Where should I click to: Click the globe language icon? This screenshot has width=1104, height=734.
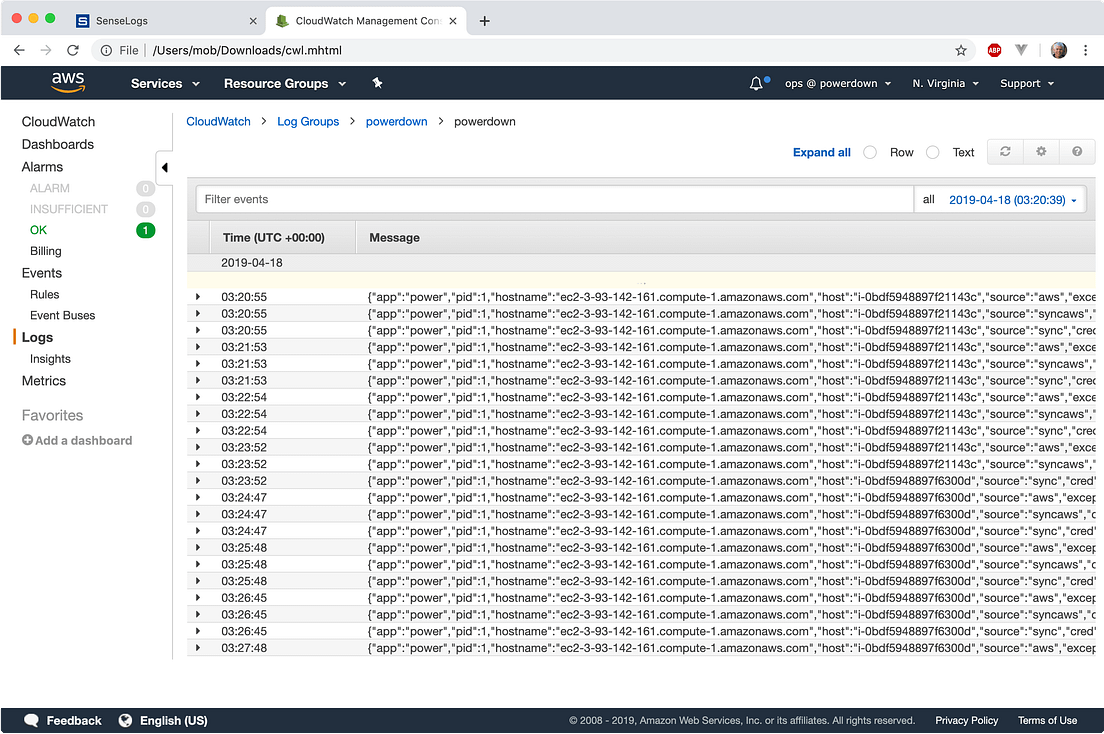tap(125, 720)
